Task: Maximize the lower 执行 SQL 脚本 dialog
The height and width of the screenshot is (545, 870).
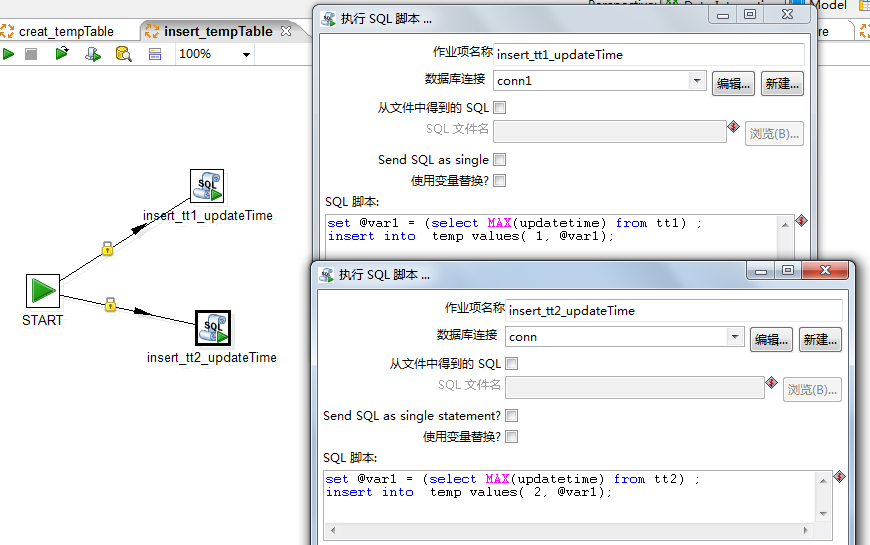Action: pos(787,270)
